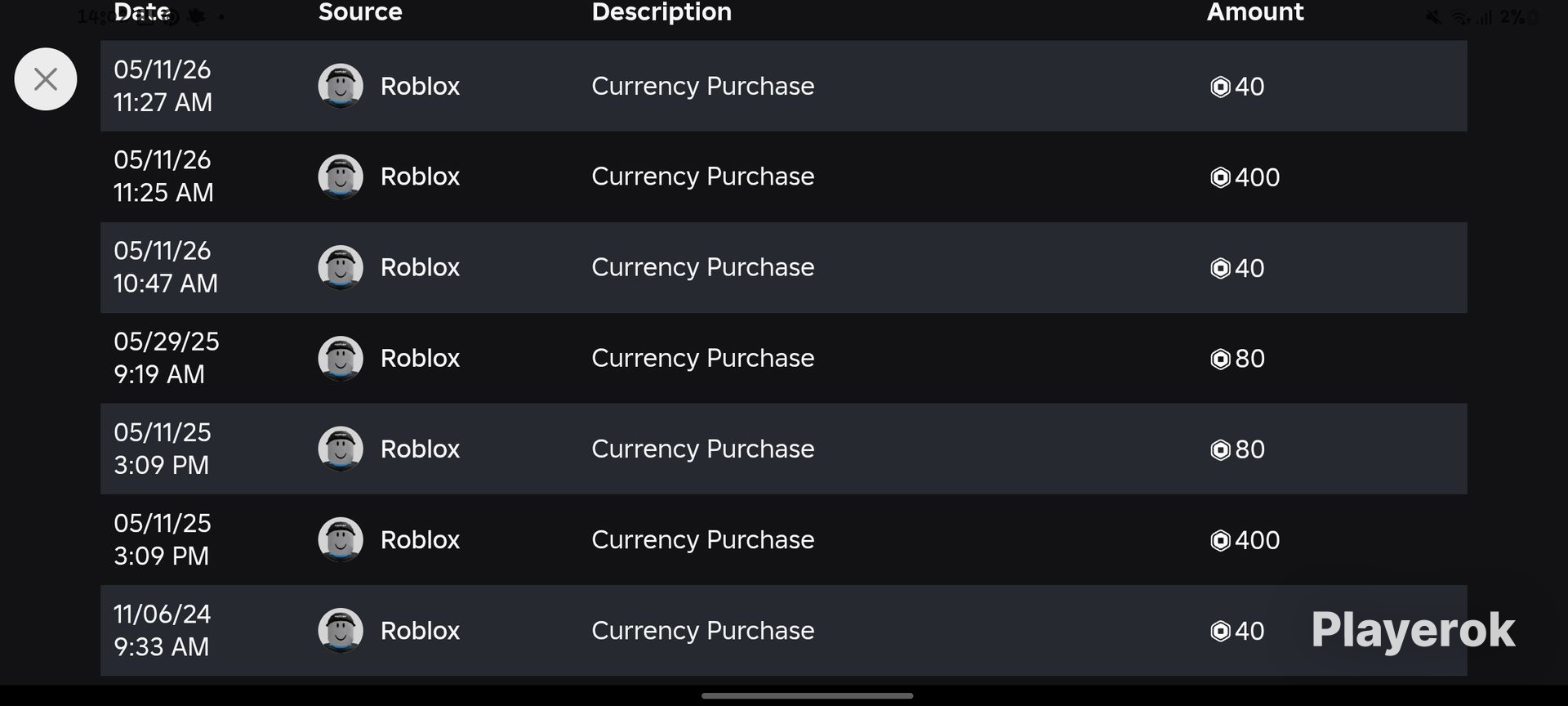Close the transactions view with X button
1568x706 pixels.
tap(46, 79)
